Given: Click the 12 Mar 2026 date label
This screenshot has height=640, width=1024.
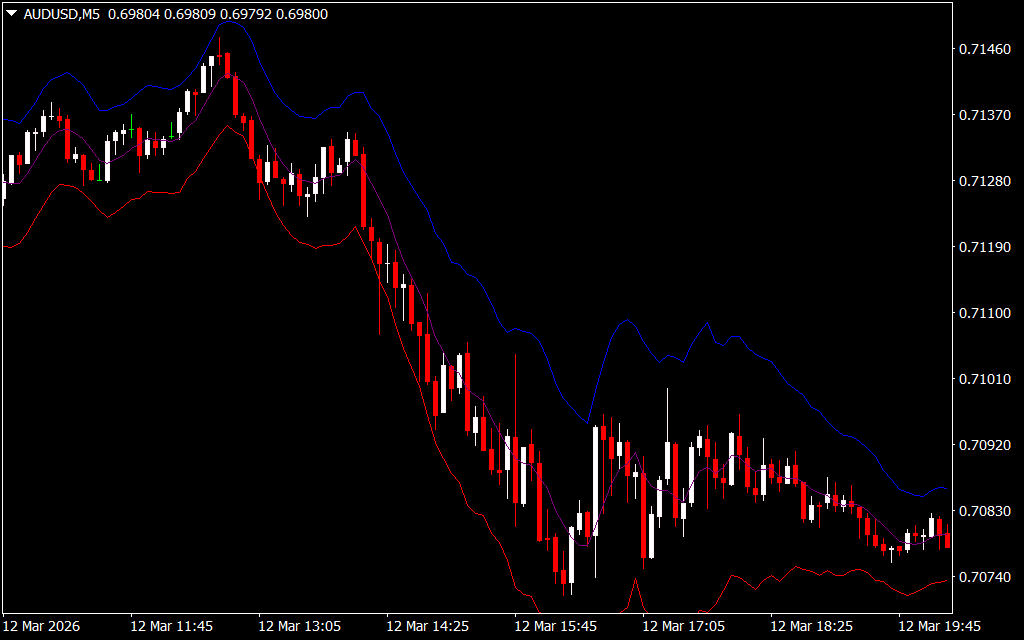Looking at the screenshot, I should click(x=43, y=626).
